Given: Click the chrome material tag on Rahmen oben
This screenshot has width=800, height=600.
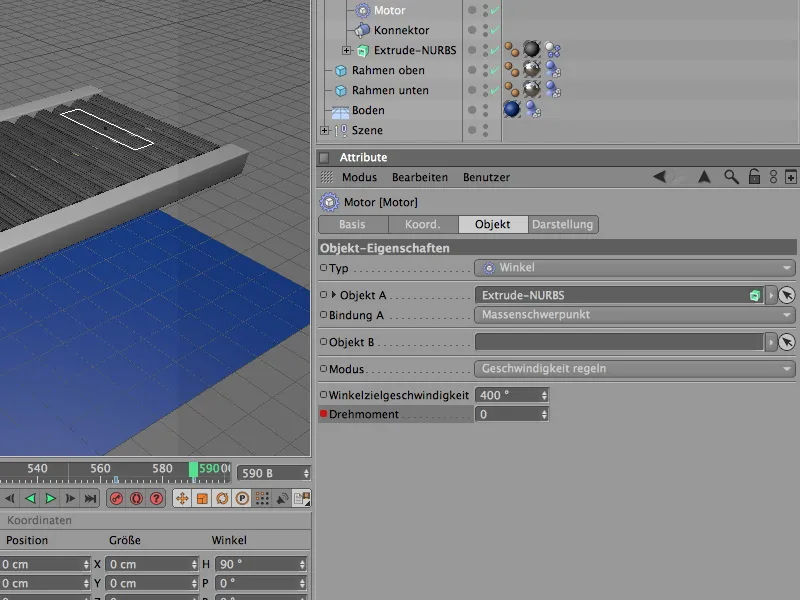Looking at the screenshot, I should click(x=532, y=69).
